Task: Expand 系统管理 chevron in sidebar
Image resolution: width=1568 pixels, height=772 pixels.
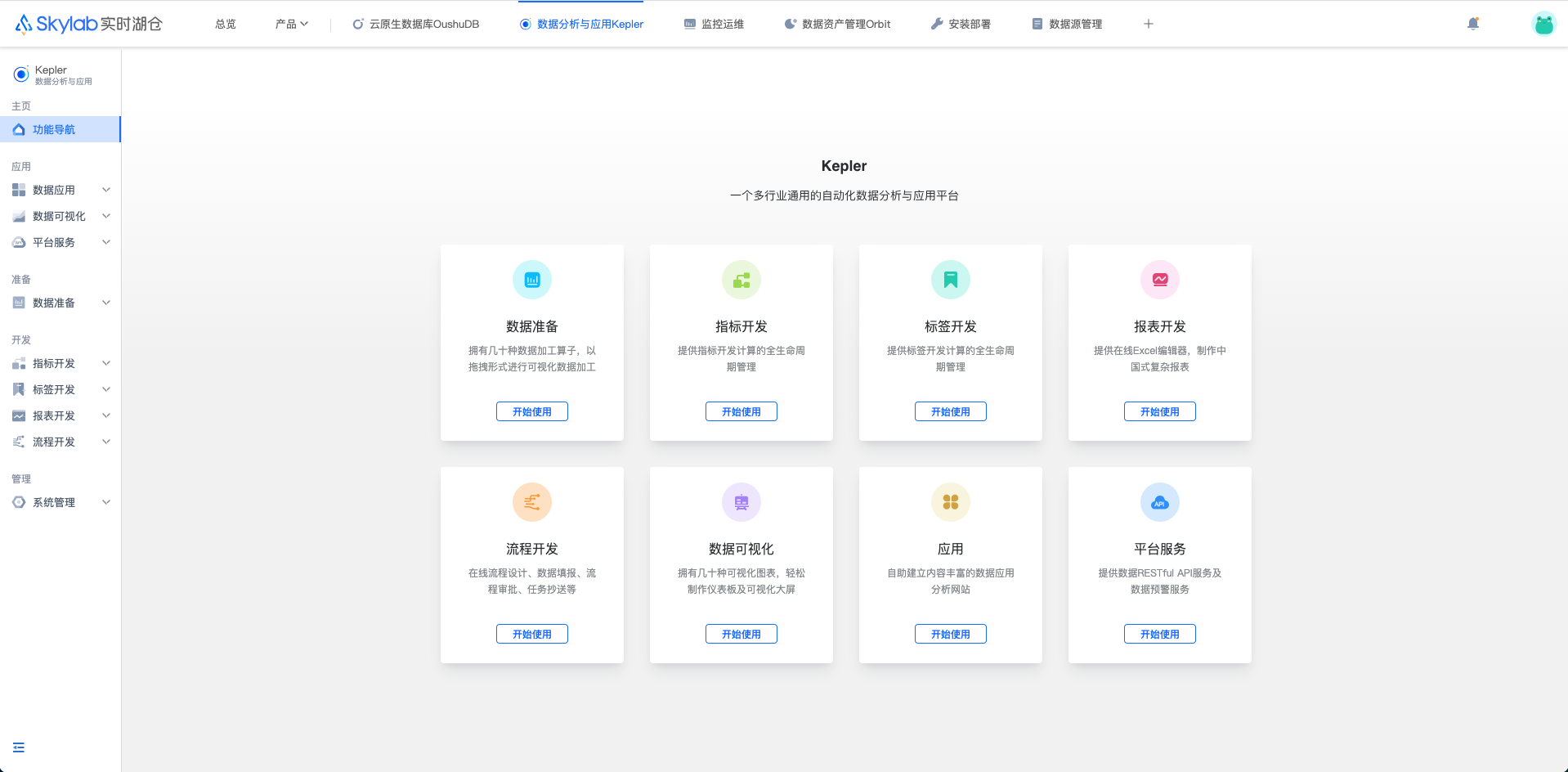Action: tap(106, 502)
